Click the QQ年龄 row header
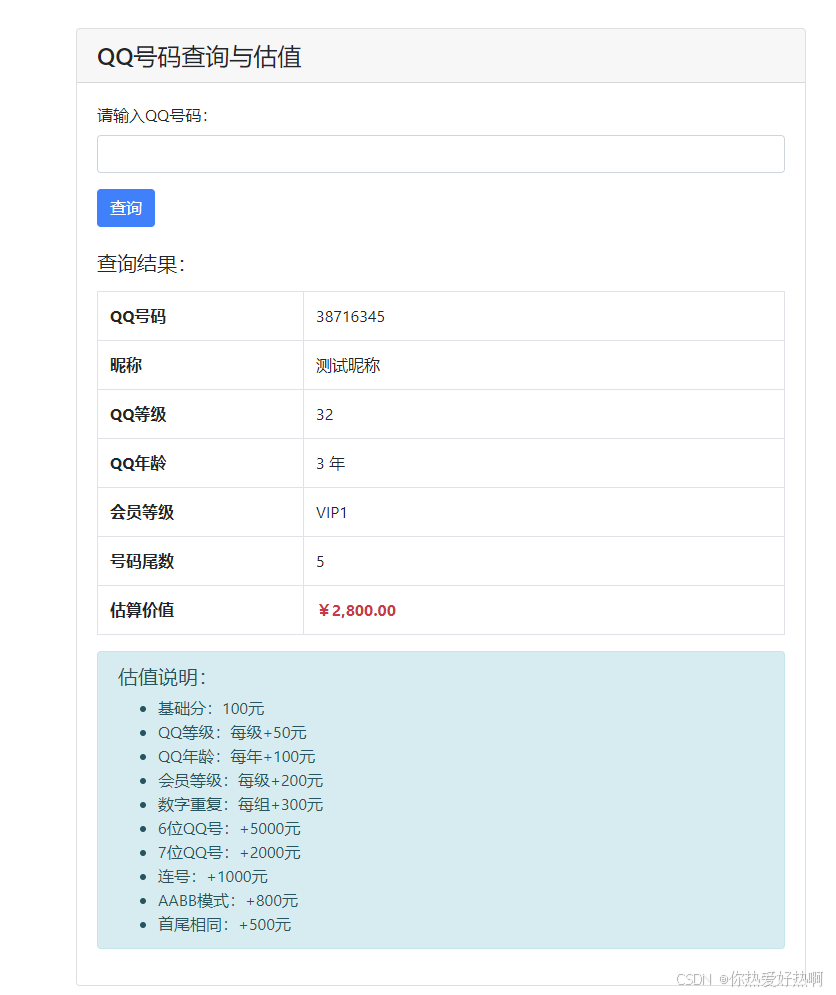Image resolution: width=836 pixels, height=995 pixels. tap(138, 463)
